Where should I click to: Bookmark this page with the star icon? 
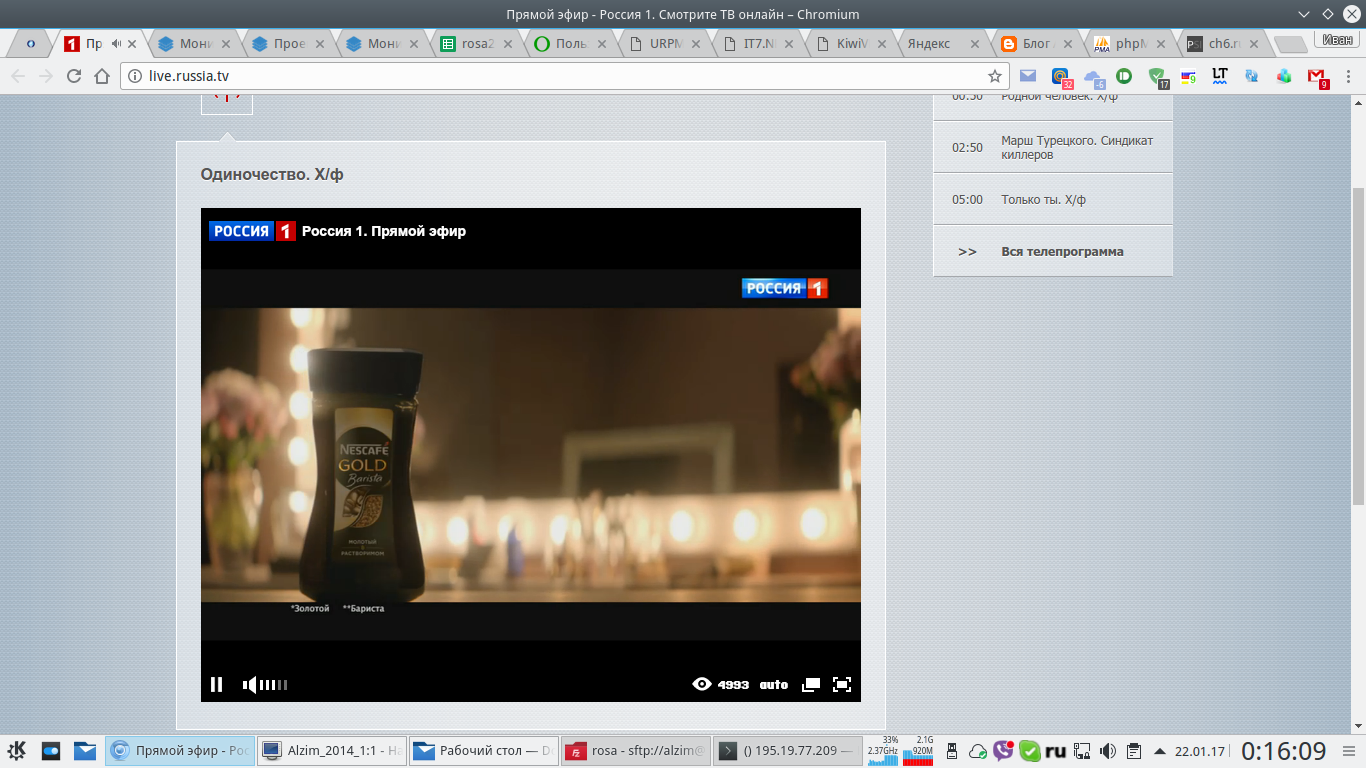(x=994, y=76)
